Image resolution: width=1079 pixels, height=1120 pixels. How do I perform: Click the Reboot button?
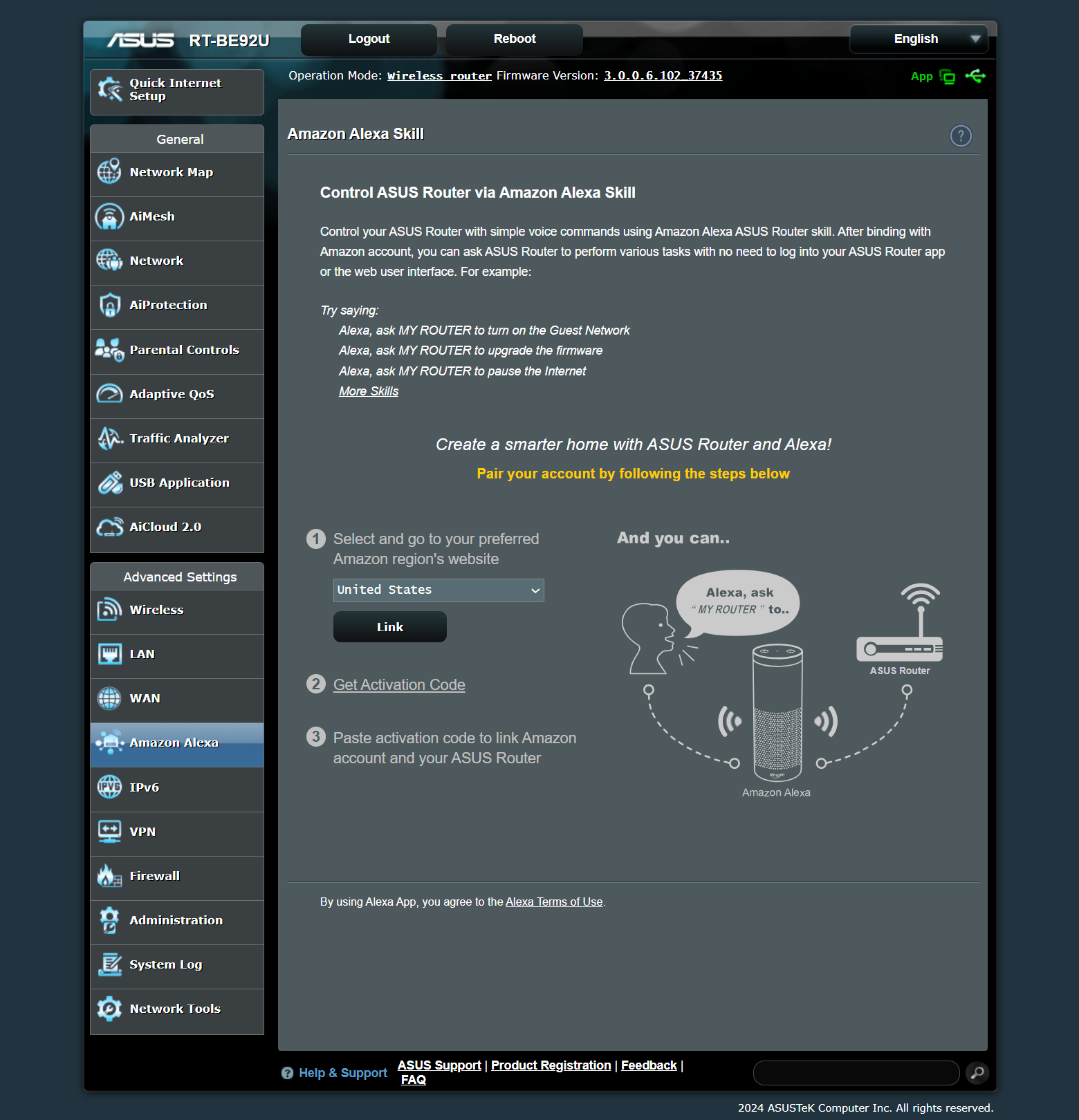515,39
